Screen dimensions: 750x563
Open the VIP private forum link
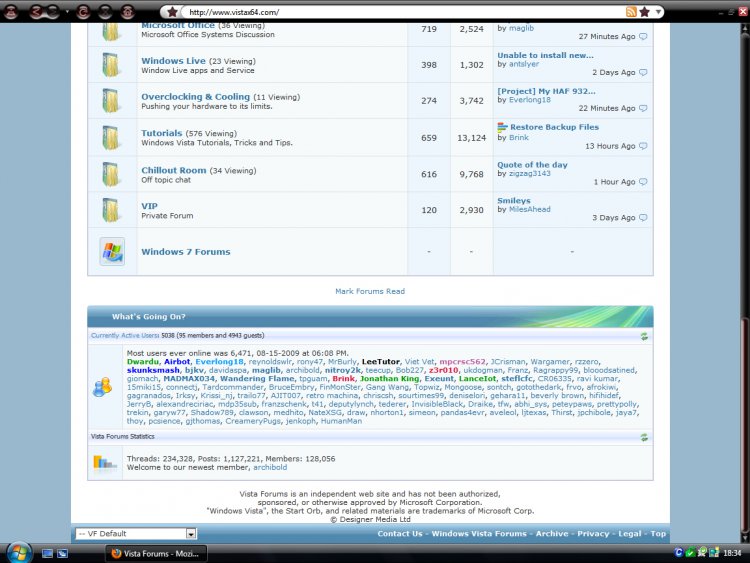click(149, 206)
